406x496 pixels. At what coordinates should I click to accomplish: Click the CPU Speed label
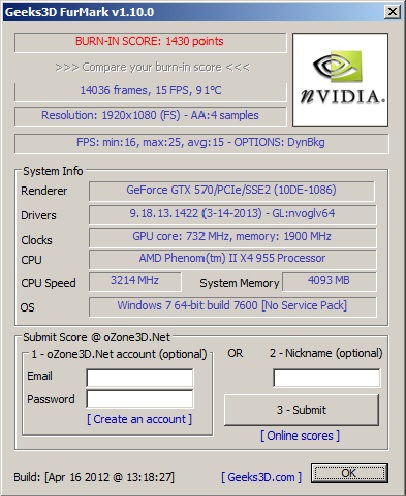click(48, 283)
